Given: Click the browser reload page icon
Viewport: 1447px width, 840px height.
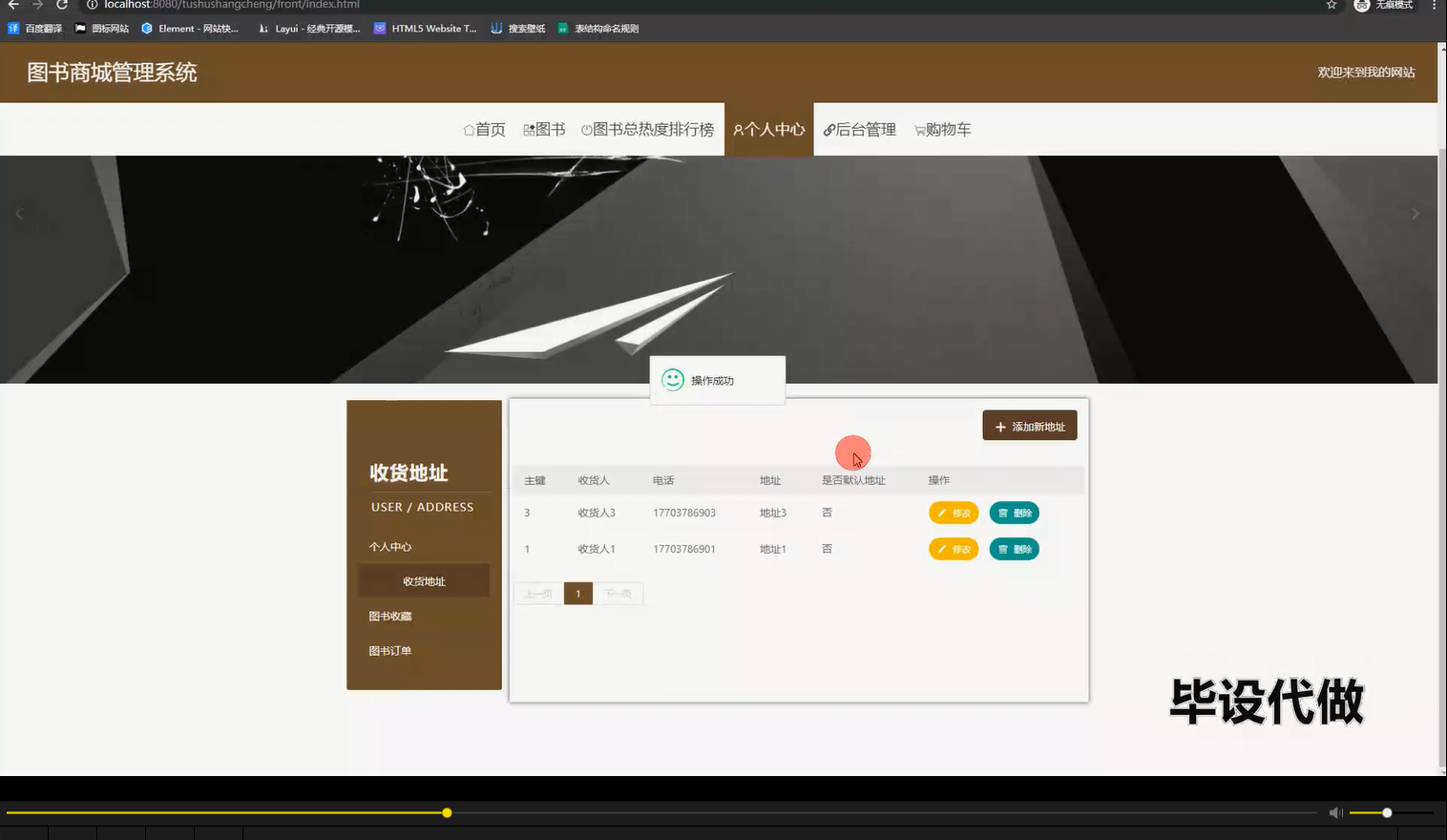Looking at the screenshot, I should click(61, 6).
